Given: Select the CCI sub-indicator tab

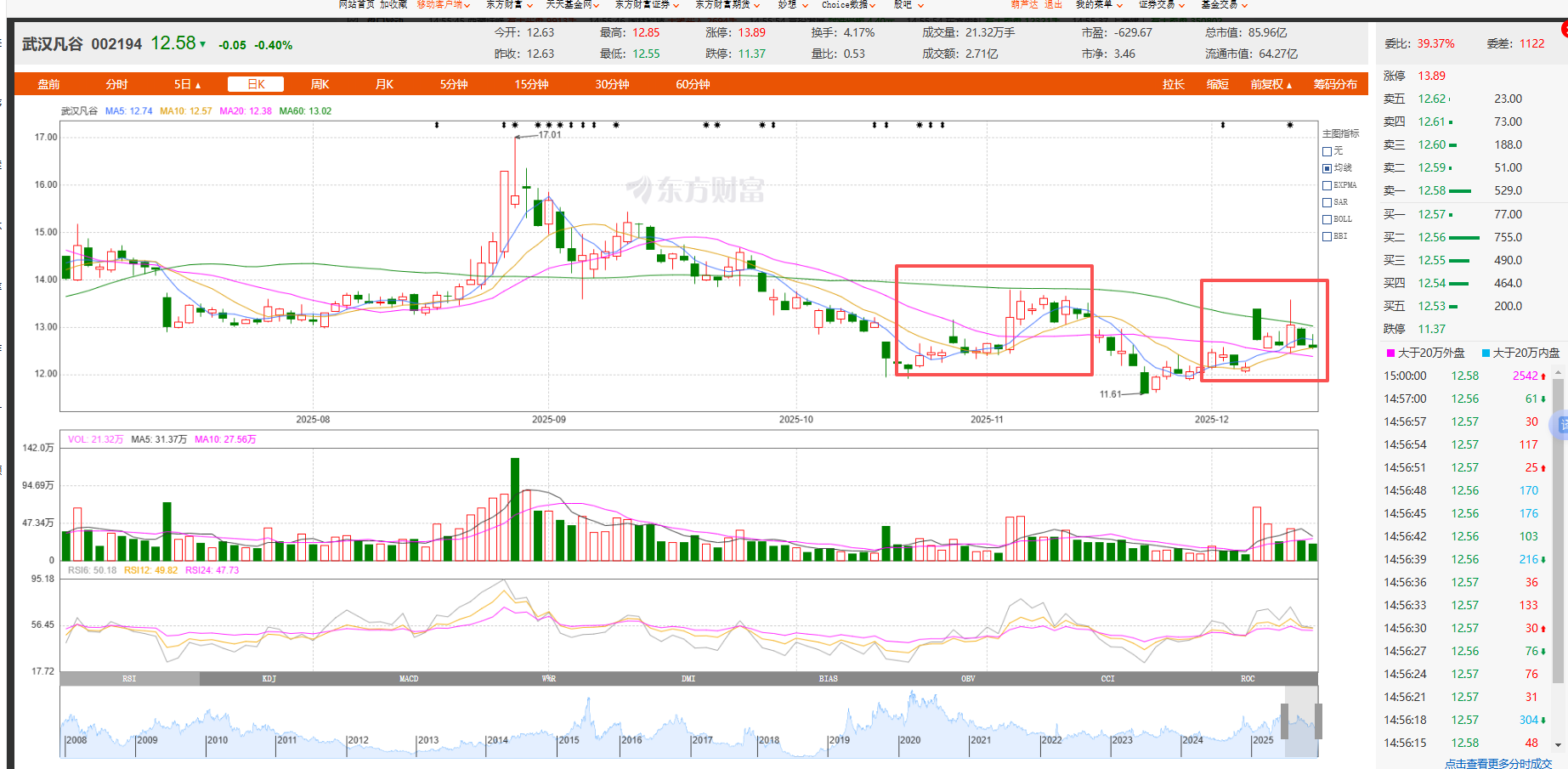Looking at the screenshot, I should point(1108,678).
